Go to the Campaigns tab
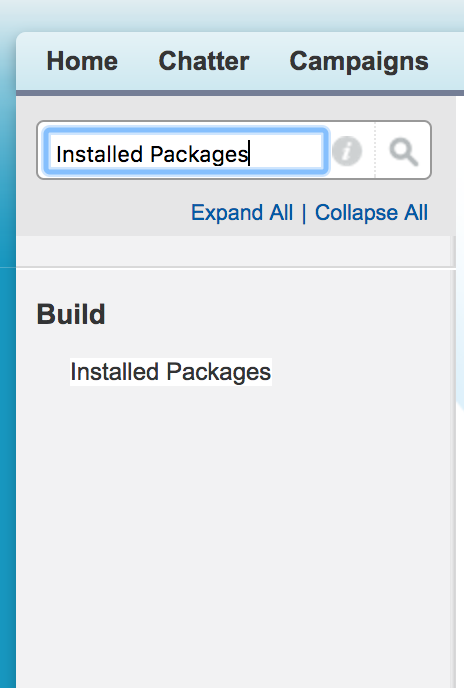The height and width of the screenshot is (688, 464). [x=359, y=62]
